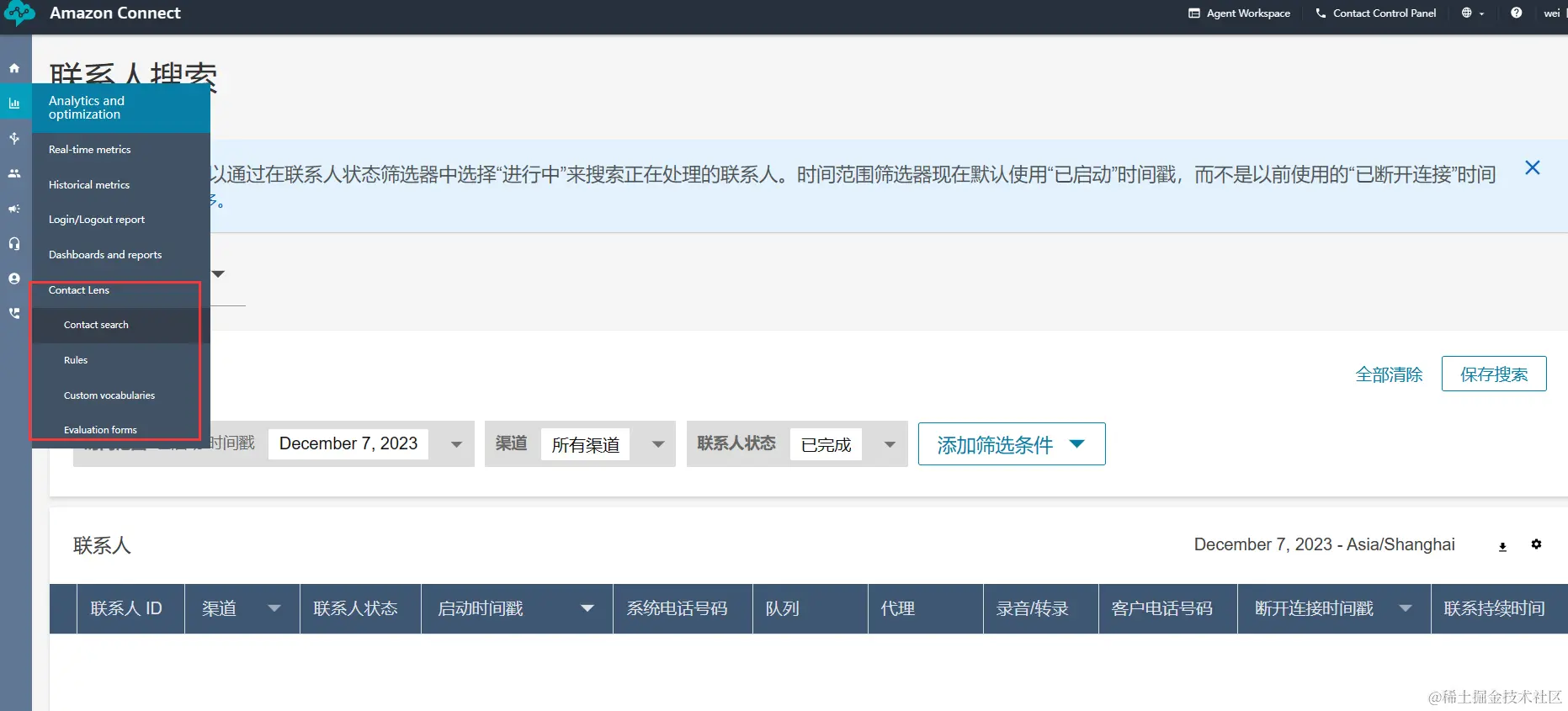This screenshot has height=711, width=1568.
Task: Select Analytics and optimization menu header
Action: coord(121,108)
